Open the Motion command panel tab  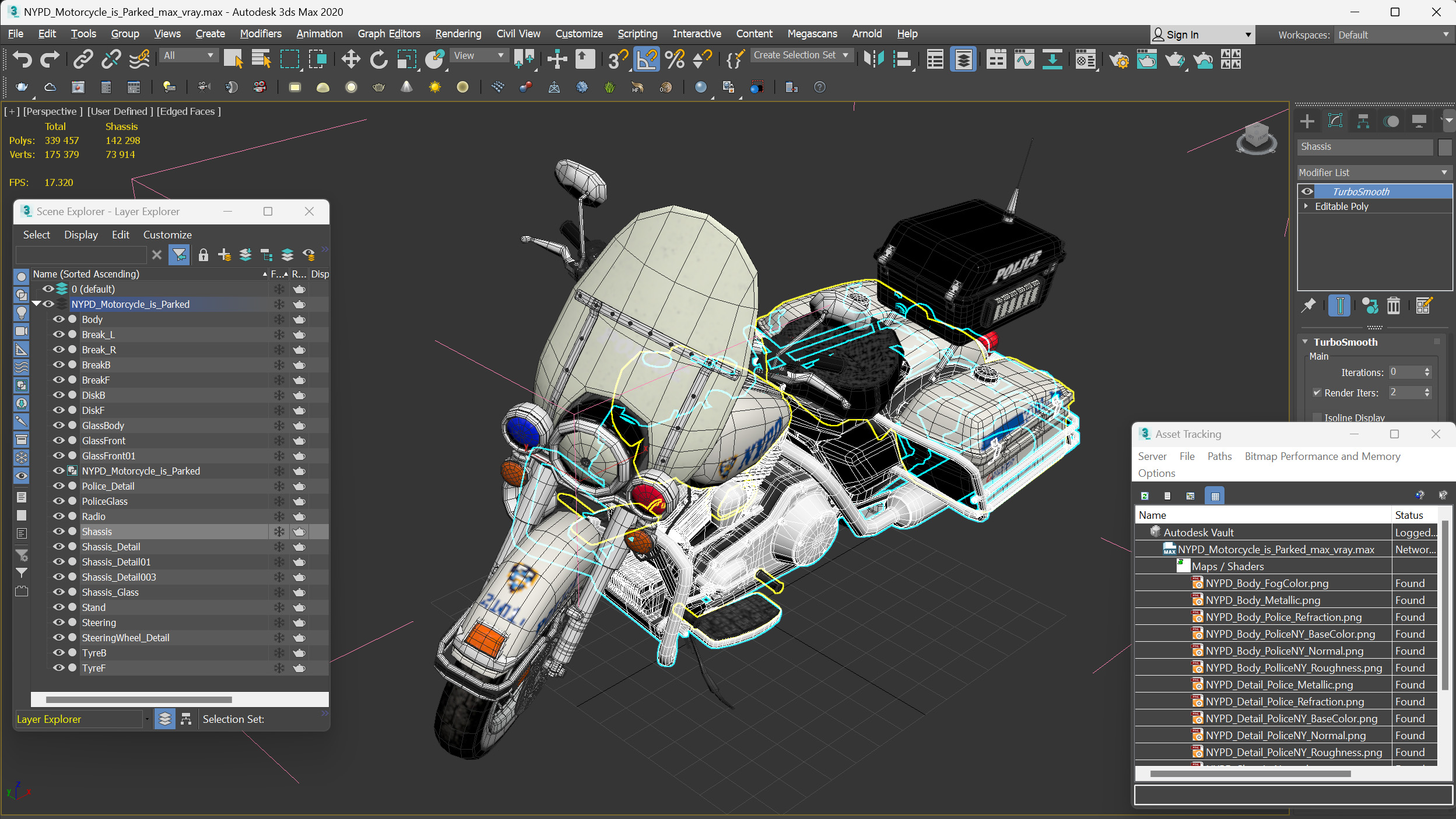tap(1391, 121)
